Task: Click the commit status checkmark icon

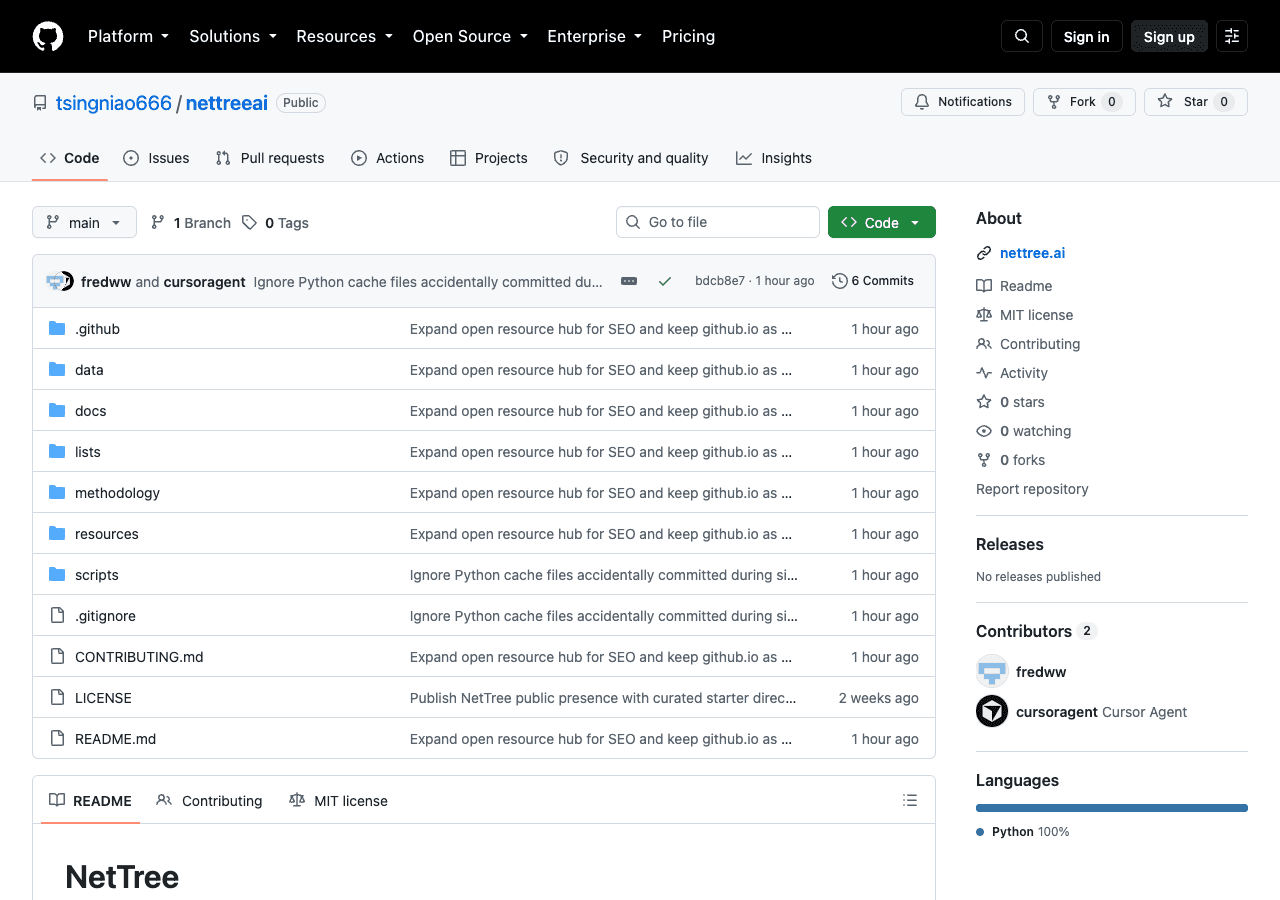Action: click(665, 281)
